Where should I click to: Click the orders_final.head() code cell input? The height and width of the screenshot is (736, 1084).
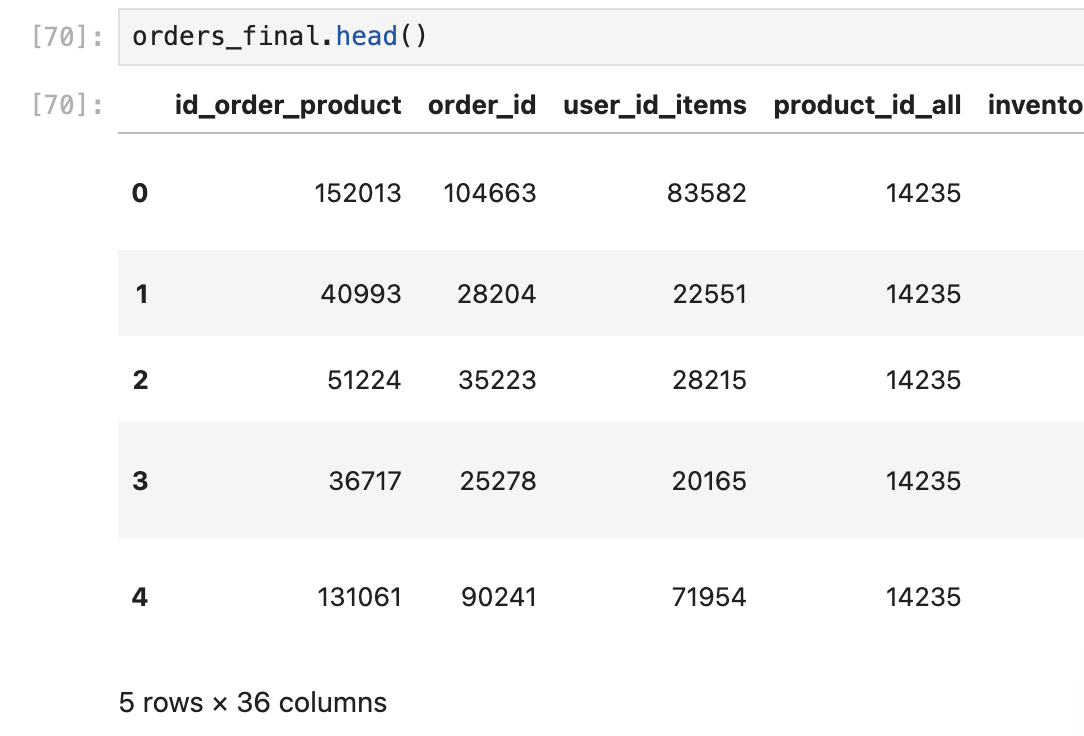(x=600, y=37)
